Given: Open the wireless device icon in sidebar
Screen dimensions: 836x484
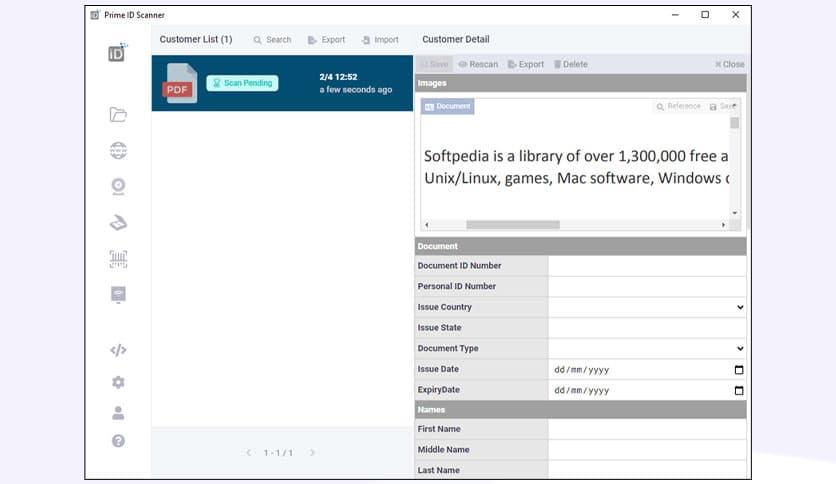Looking at the screenshot, I should pos(118,295).
